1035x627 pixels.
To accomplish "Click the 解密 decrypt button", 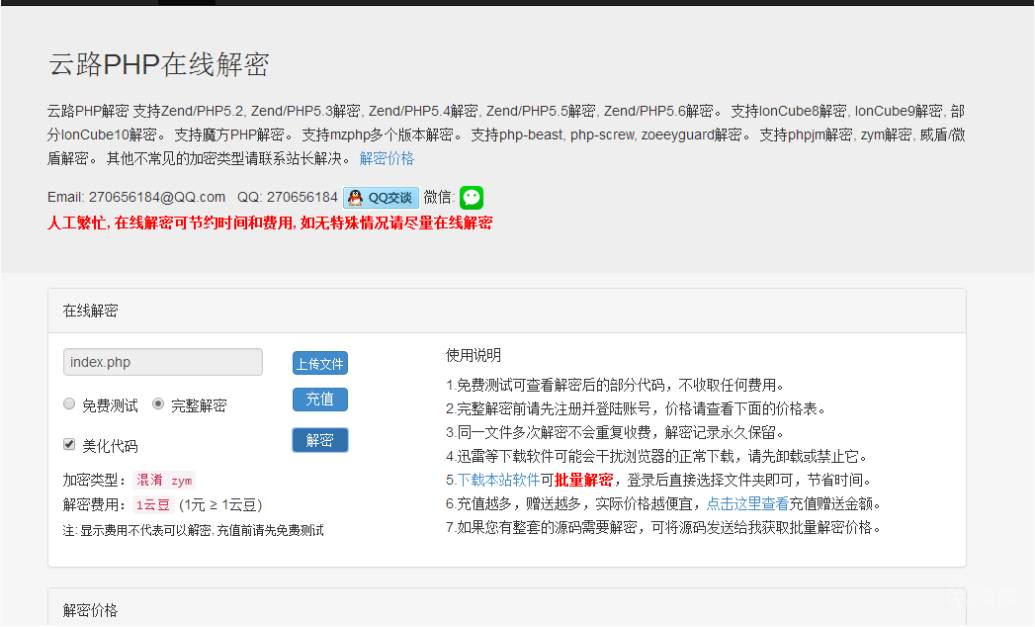I will click(x=320, y=440).
